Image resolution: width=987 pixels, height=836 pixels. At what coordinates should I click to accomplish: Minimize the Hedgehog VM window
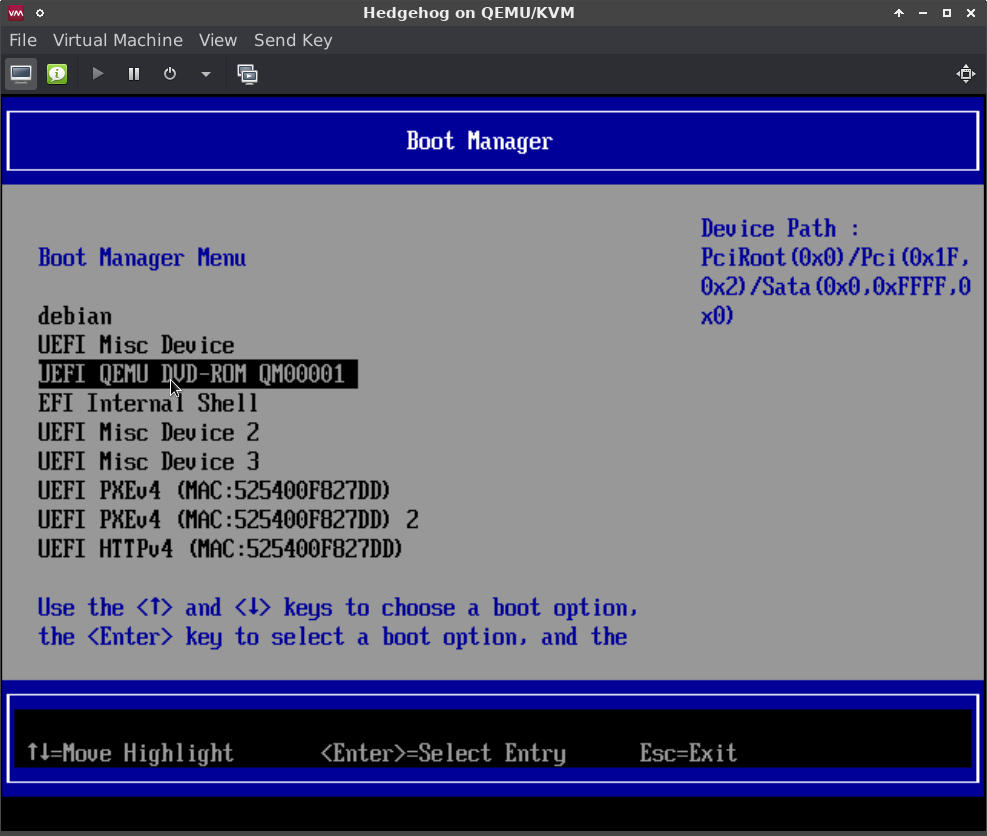tap(923, 13)
